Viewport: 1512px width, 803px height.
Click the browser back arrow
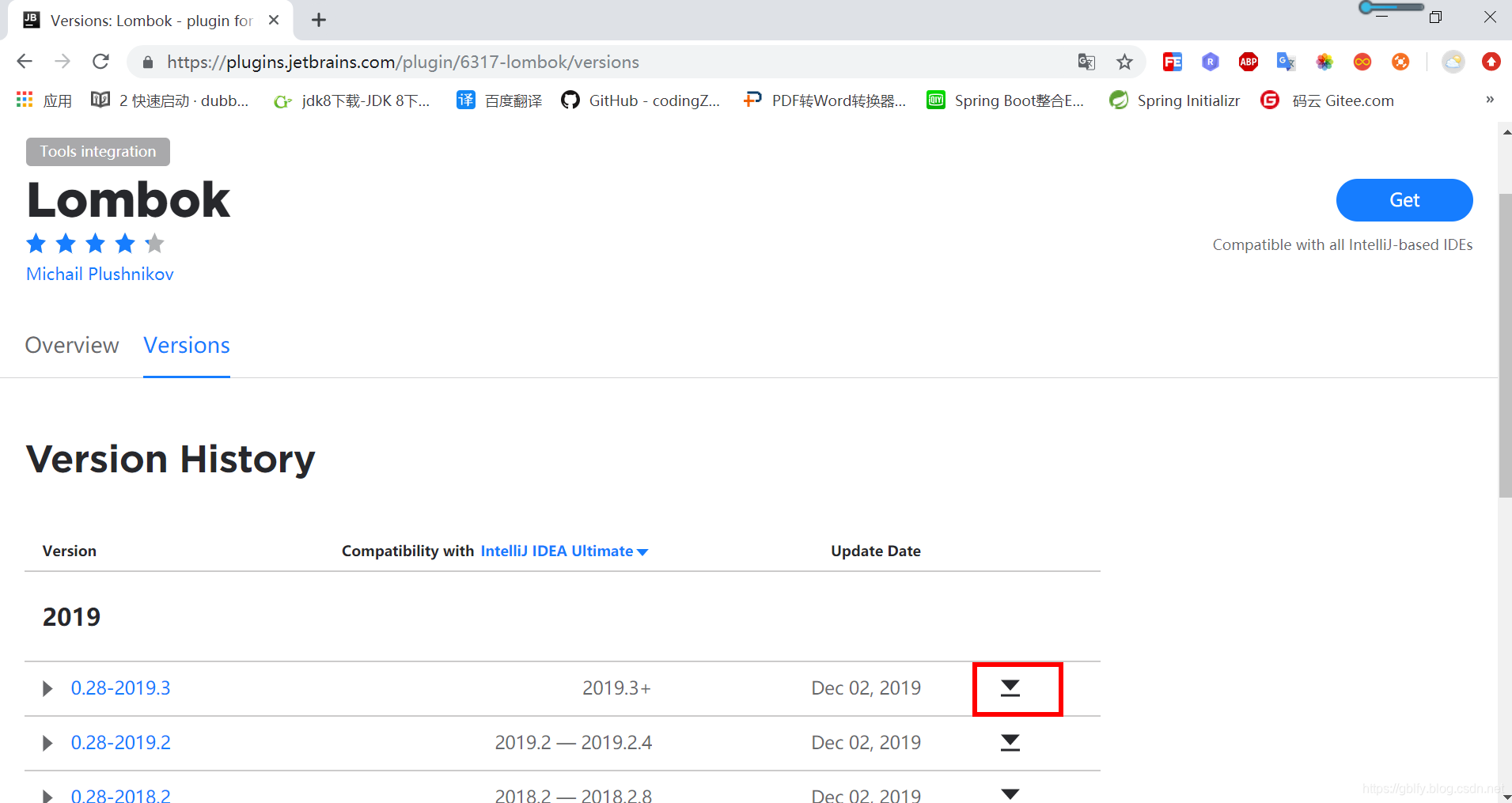coord(25,62)
